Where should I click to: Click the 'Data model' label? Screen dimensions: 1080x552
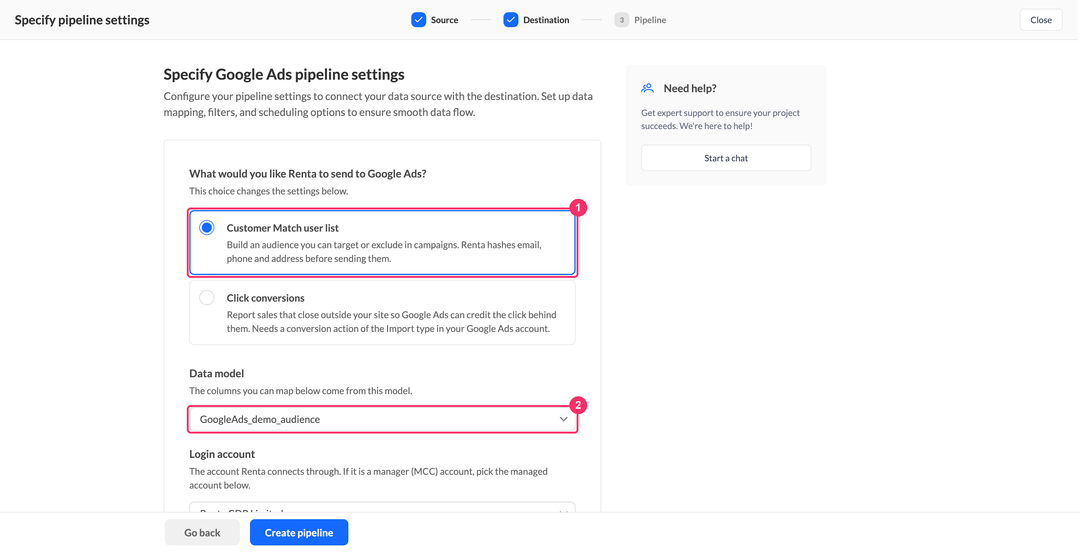(x=216, y=374)
